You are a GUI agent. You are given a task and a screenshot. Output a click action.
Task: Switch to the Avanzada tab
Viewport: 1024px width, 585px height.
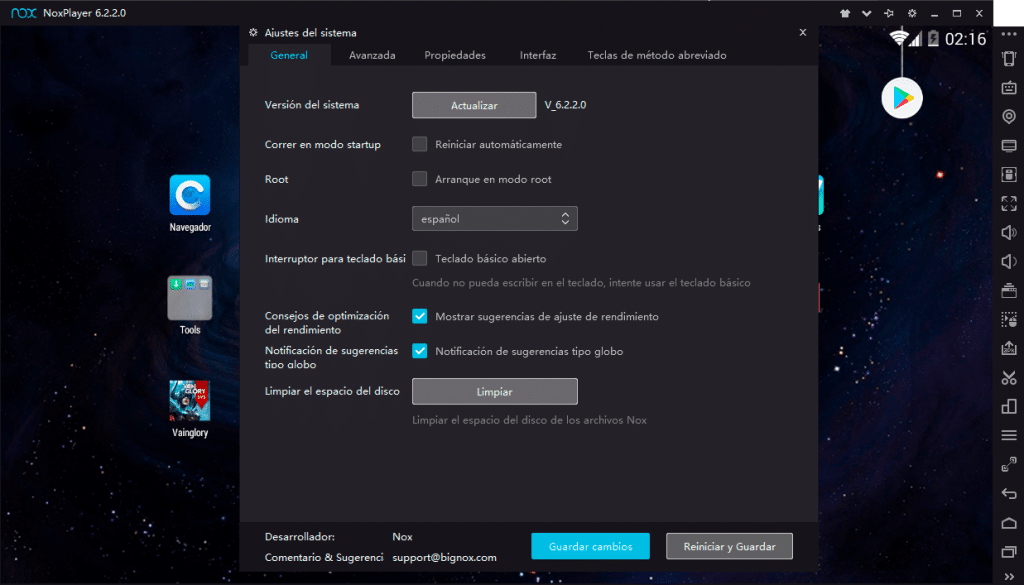(x=372, y=55)
